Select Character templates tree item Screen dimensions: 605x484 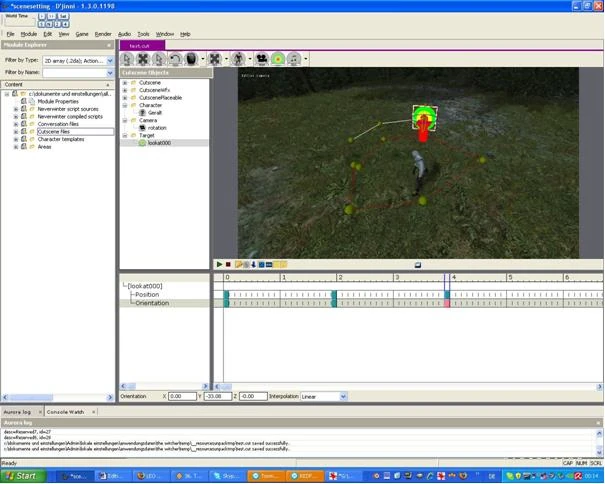pyautogui.click(x=61, y=139)
